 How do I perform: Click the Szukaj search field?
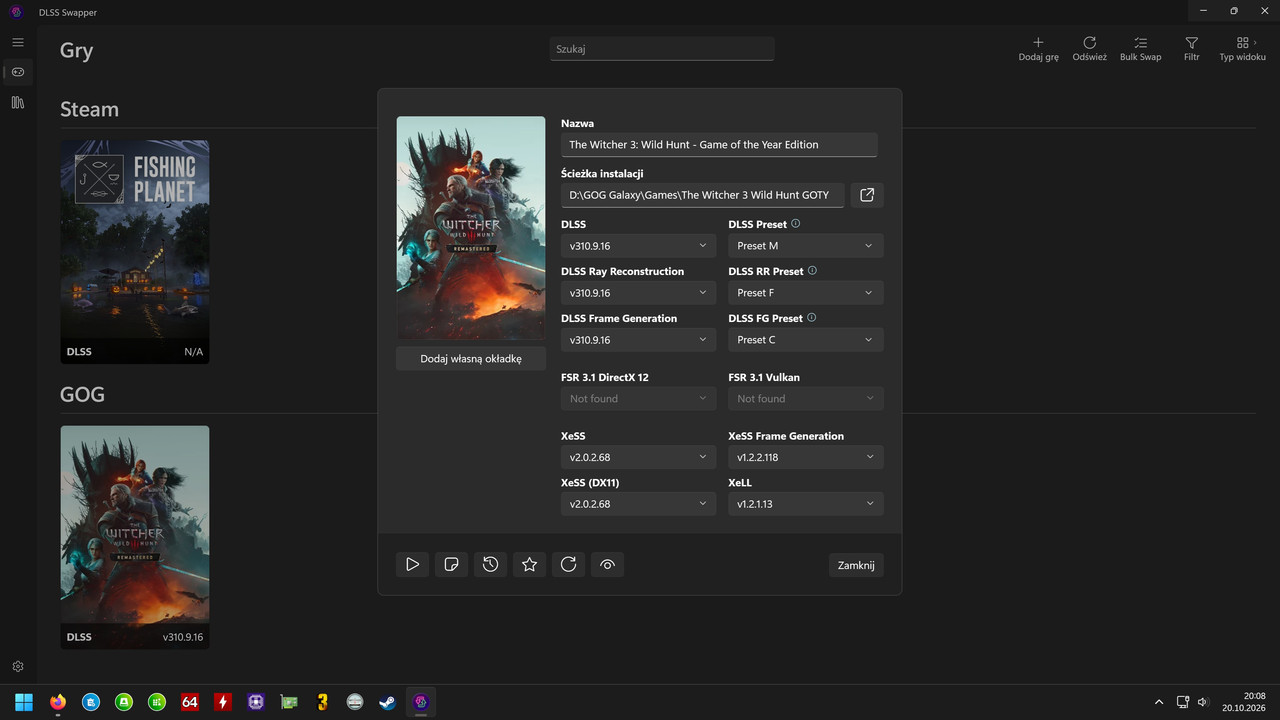[x=662, y=49]
